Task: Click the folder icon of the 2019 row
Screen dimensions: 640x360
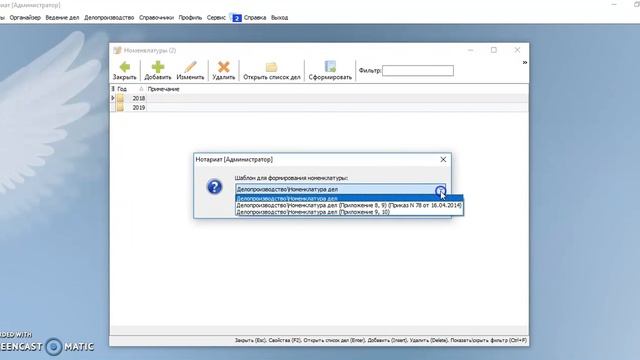Action: click(120, 107)
